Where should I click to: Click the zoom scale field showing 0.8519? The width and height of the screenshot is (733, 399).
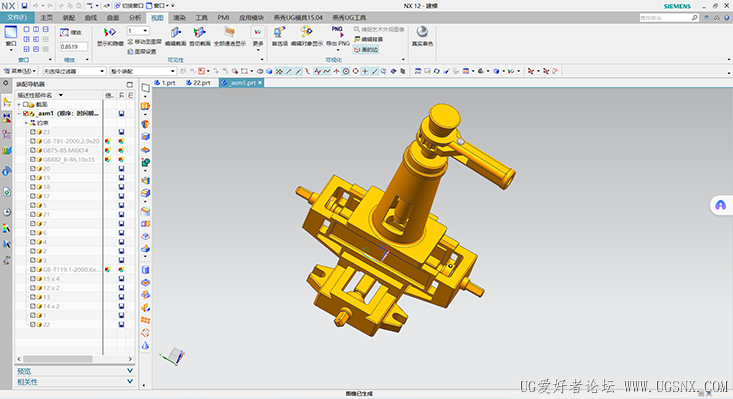click(73, 47)
